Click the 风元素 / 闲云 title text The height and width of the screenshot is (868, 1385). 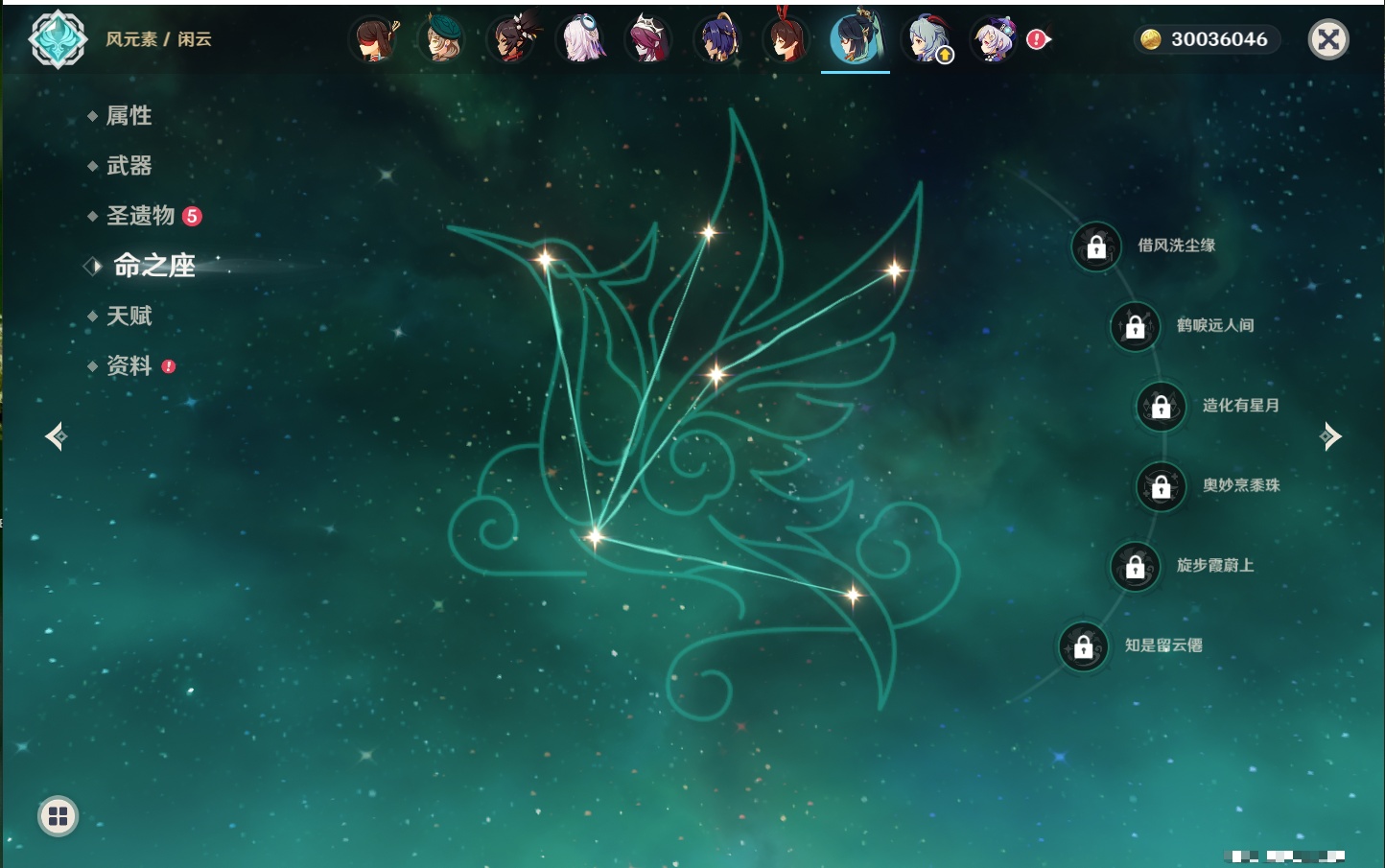[x=158, y=39]
